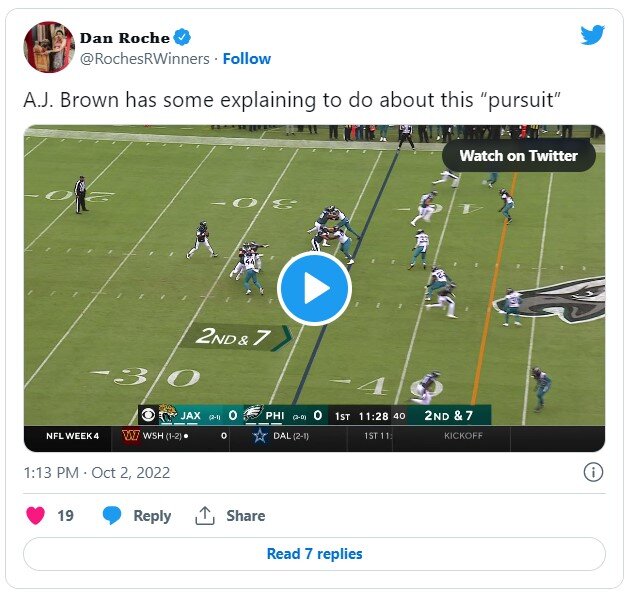This screenshot has width=628, height=595.
Task: Click the JAX PHI scoreboard in video
Action: point(314,415)
